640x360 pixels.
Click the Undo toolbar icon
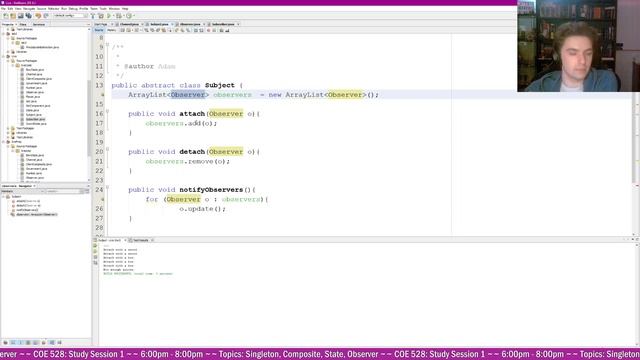[x=38, y=16]
